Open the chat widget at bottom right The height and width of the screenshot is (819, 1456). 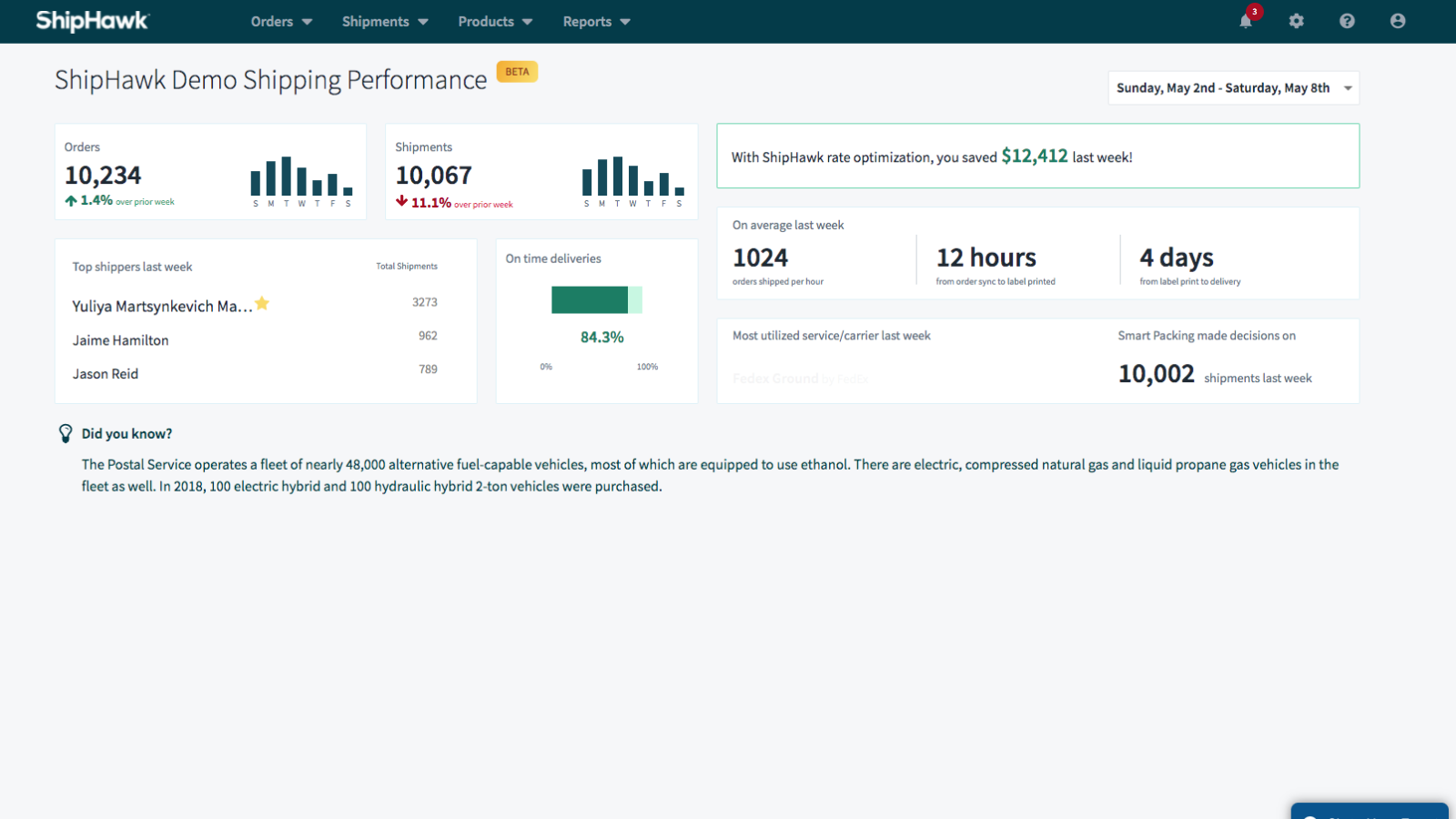click(x=1370, y=812)
